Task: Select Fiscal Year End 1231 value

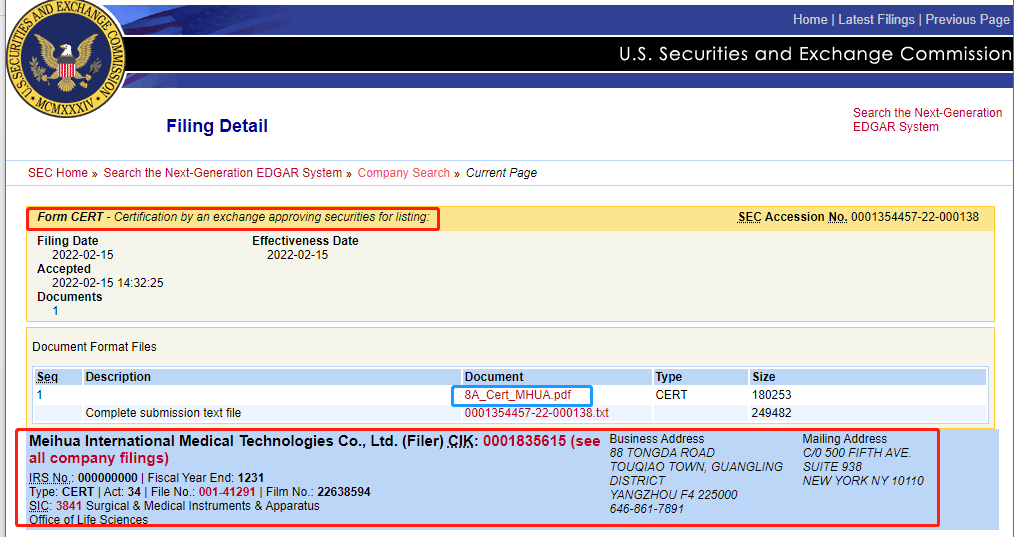Action: pyautogui.click(x=251, y=478)
